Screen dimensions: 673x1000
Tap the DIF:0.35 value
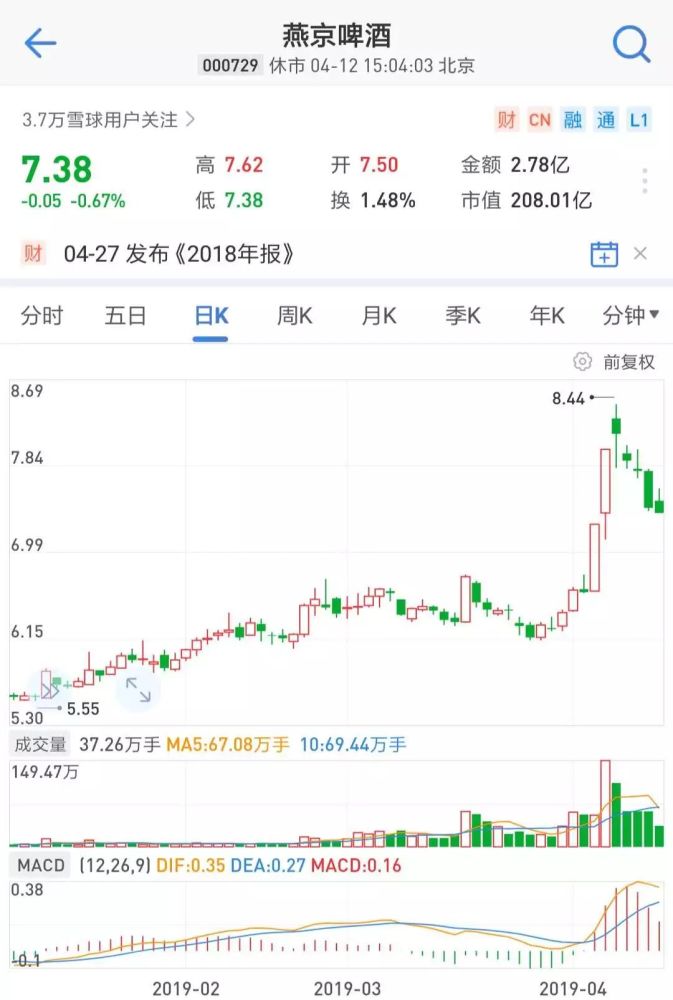click(191, 865)
